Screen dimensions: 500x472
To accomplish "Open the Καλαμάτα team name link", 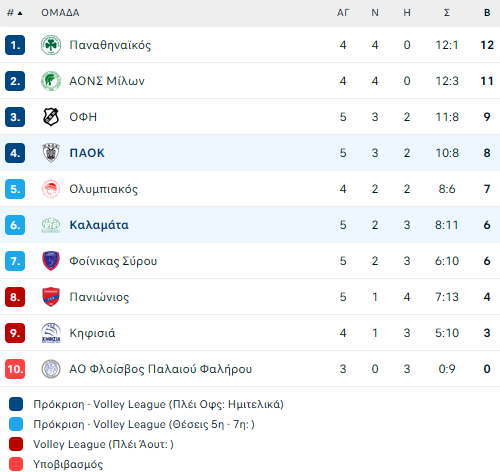I will pyautogui.click(x=99, y=225).
